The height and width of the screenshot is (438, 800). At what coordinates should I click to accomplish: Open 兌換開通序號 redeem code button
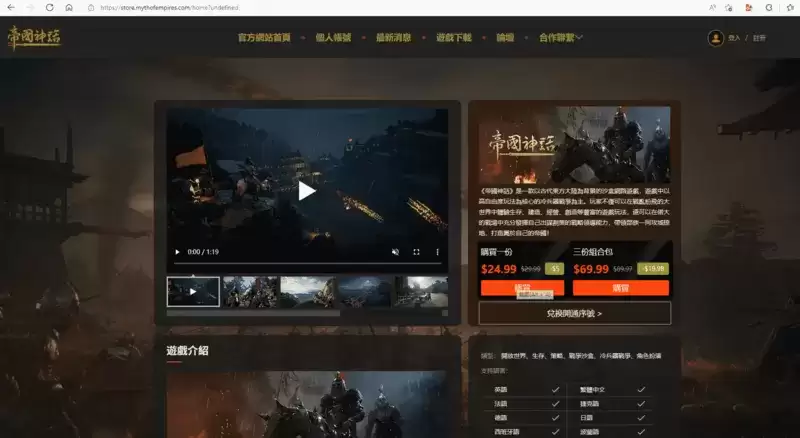(x=574, y=313)
